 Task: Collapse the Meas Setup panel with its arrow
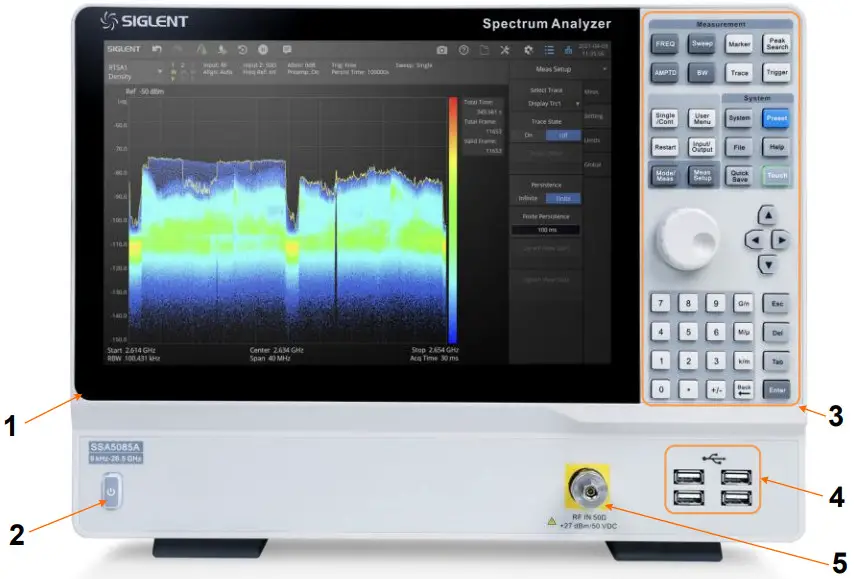tap(606, 69)
